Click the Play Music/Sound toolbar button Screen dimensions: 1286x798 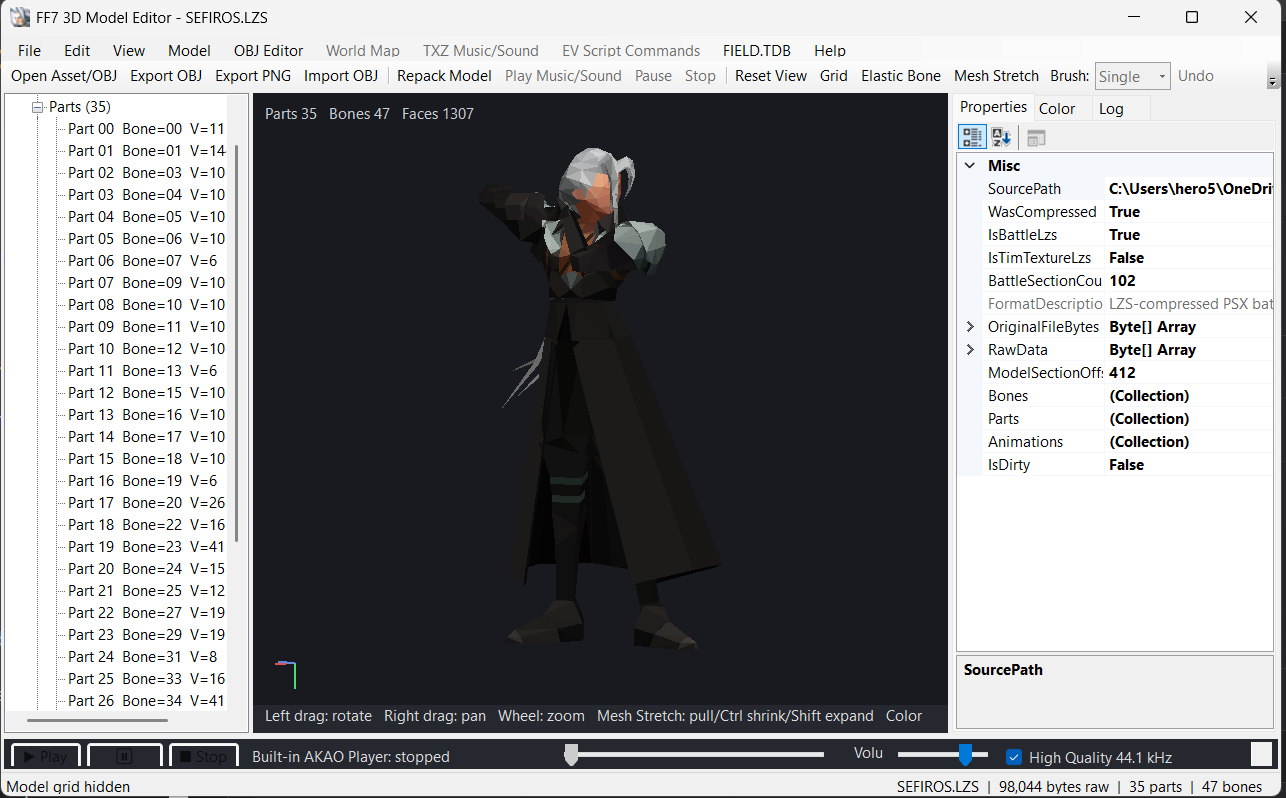[563, 76]
